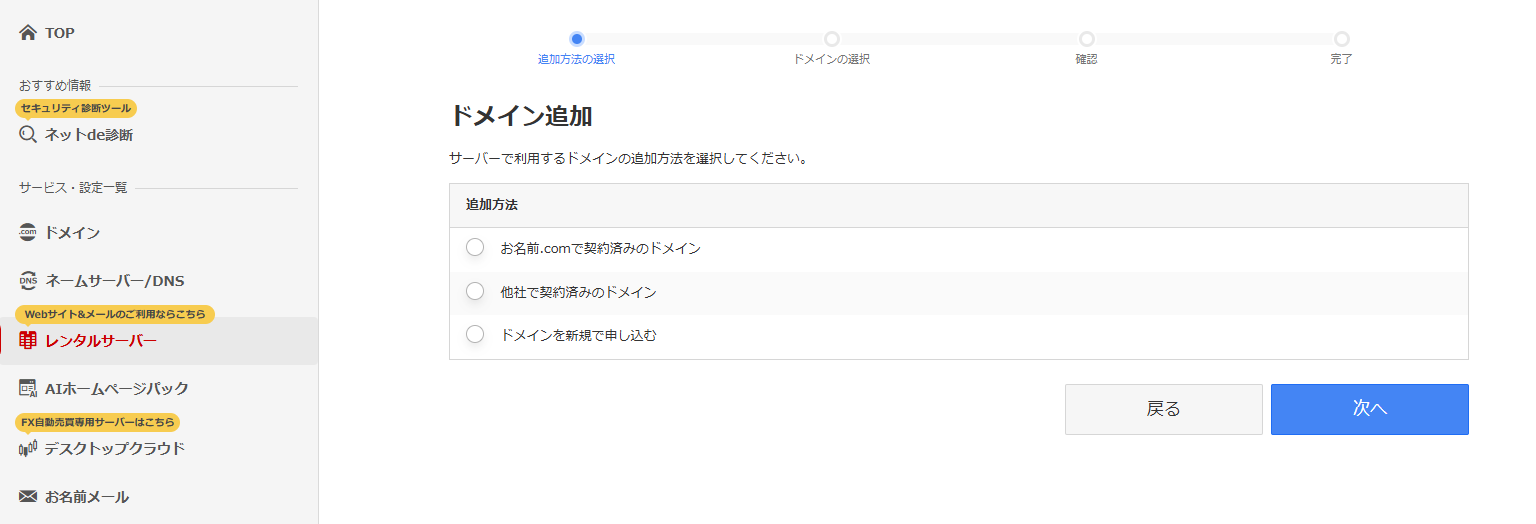
Task: Click the red レンタルサーバー server icon
Action: click(x=28, y=341)
